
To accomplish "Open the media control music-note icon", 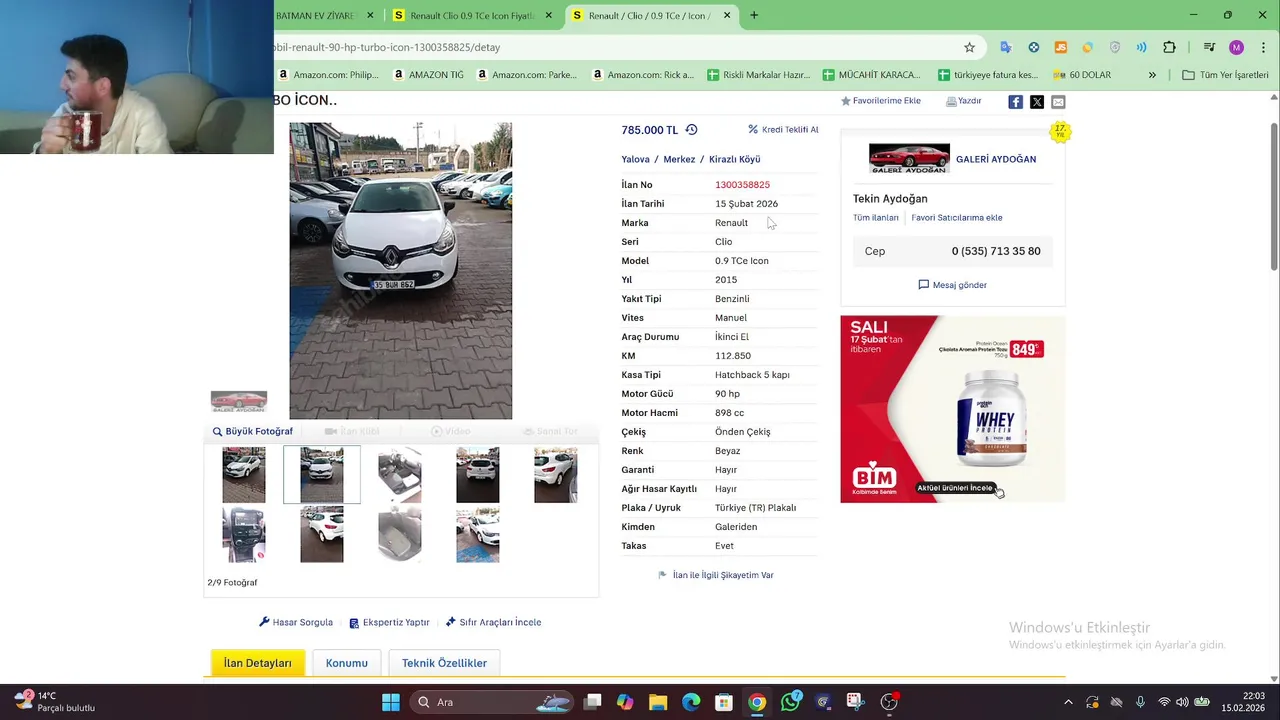I will pyautogui.click(x=1209, y=47).
